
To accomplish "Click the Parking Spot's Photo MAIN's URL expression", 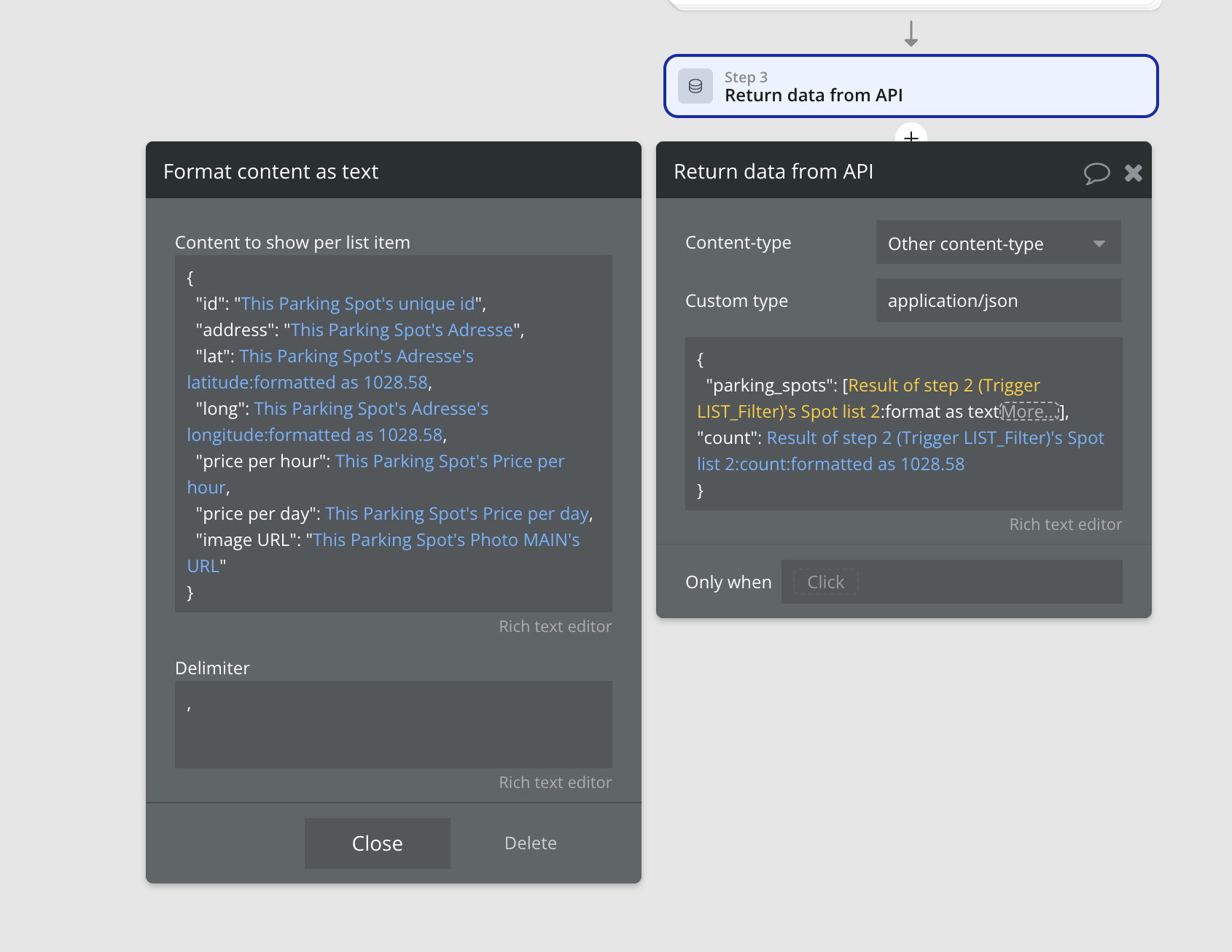I will 446,540.
